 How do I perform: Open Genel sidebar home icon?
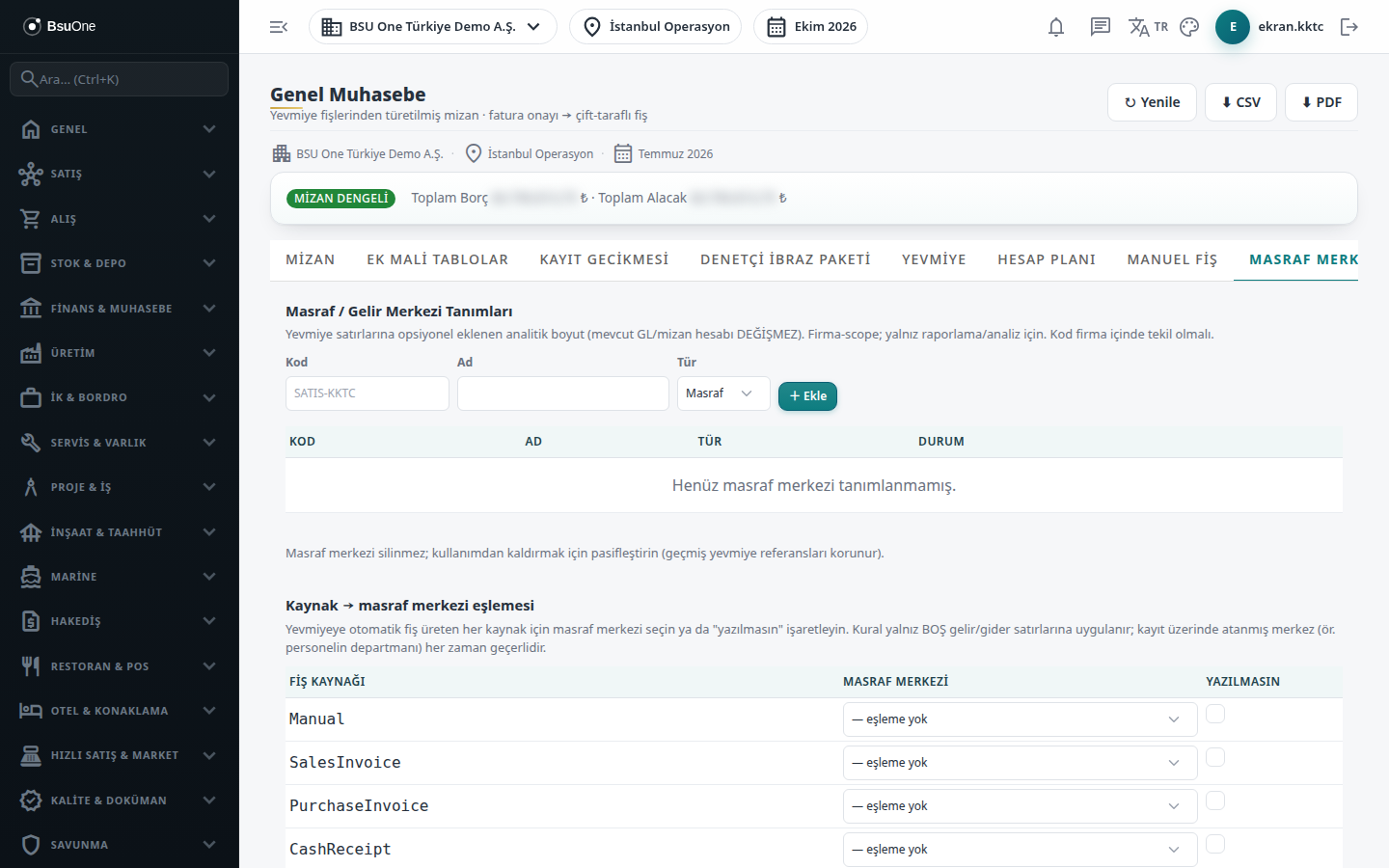point(31,129)
